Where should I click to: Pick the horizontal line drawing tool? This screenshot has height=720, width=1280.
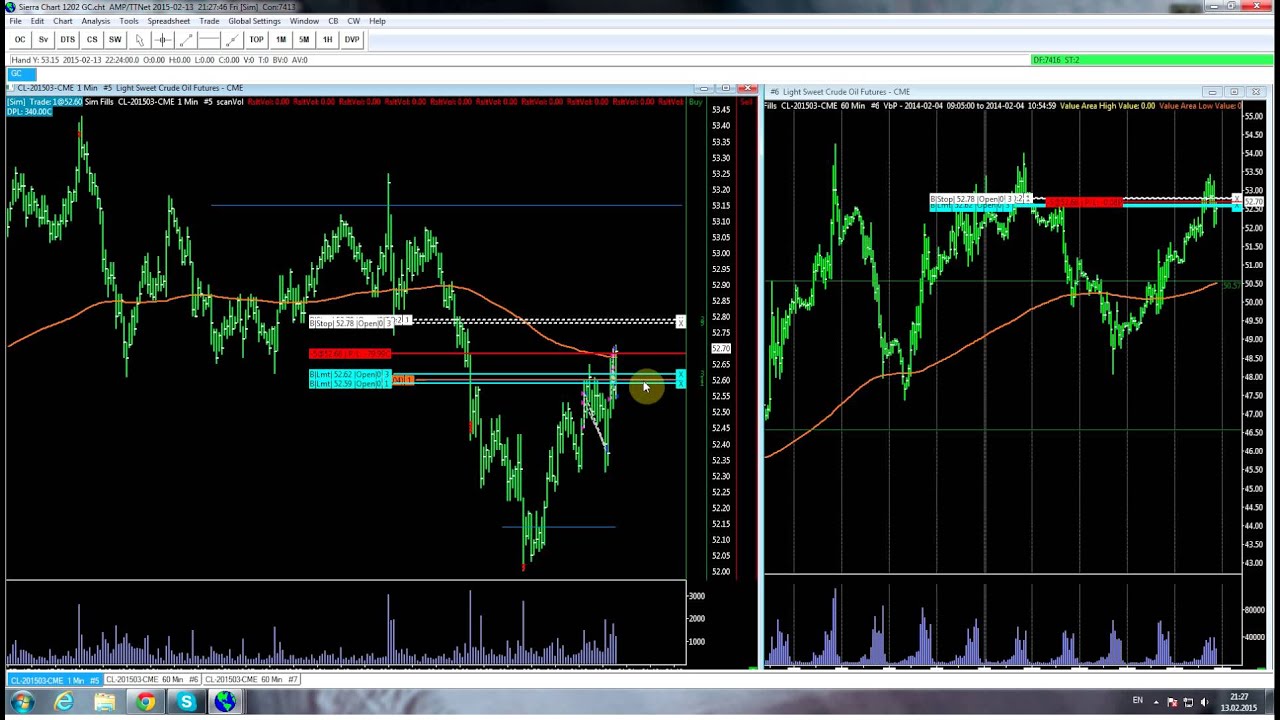click(208, 40)
